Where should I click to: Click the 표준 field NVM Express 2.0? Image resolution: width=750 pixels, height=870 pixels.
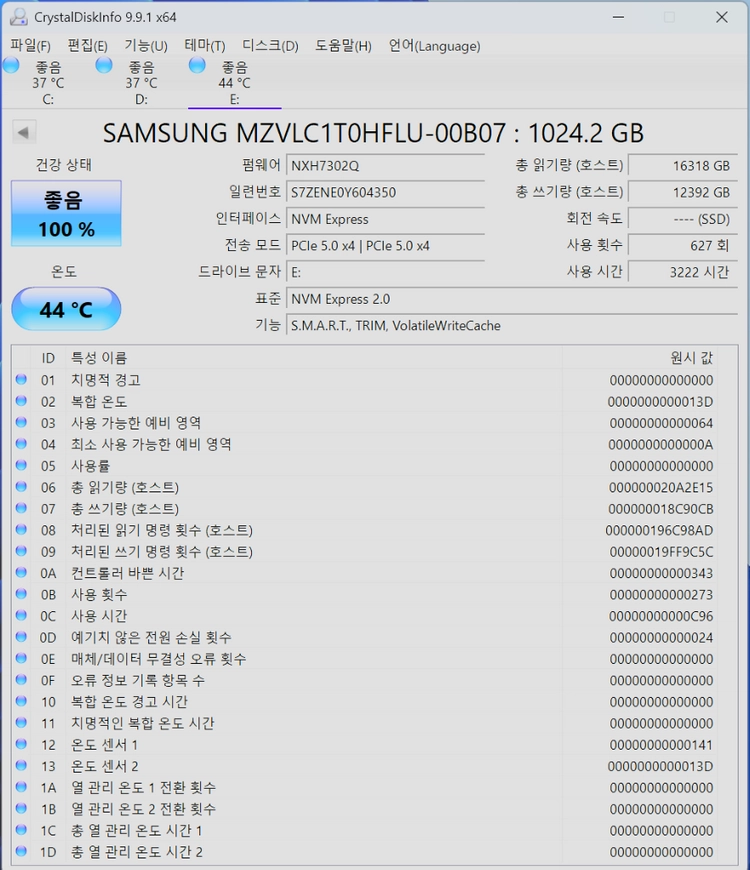[x=512, y=299]
